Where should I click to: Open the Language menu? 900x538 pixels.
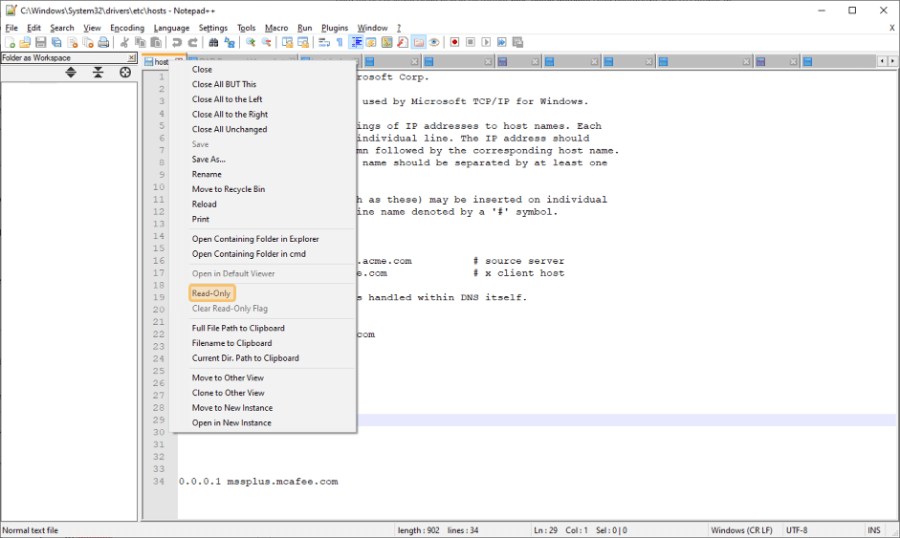click(x=171, y=28)
